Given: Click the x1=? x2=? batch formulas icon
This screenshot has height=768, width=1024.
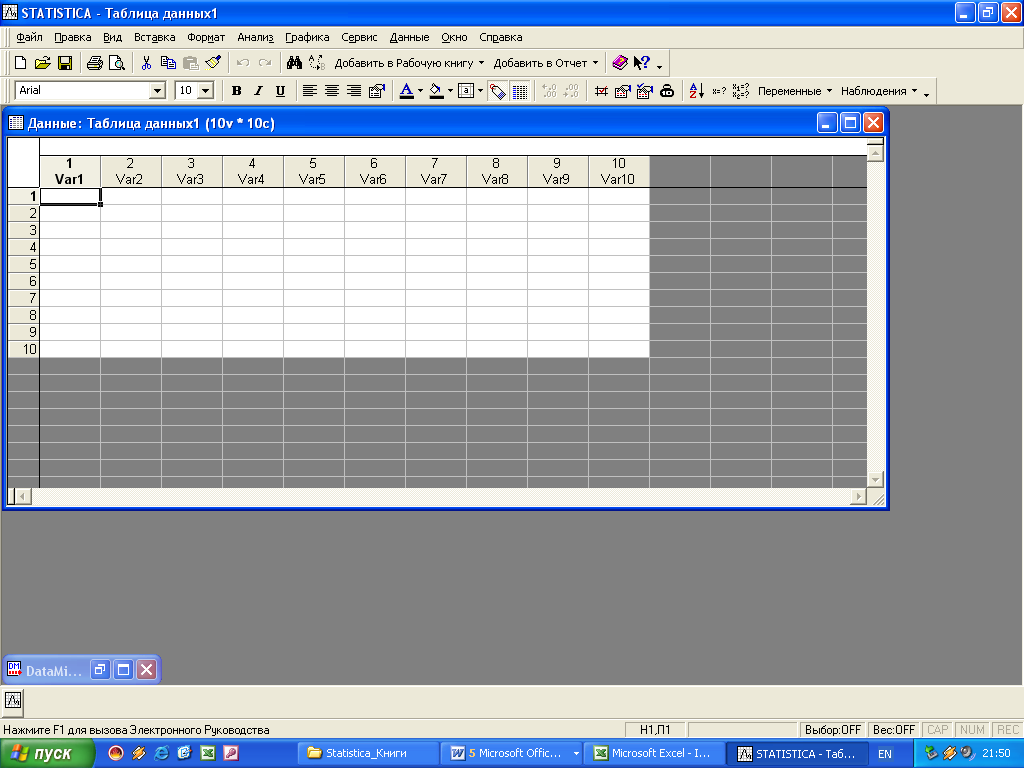Looking at the screenshot, I should pos(741,91).
